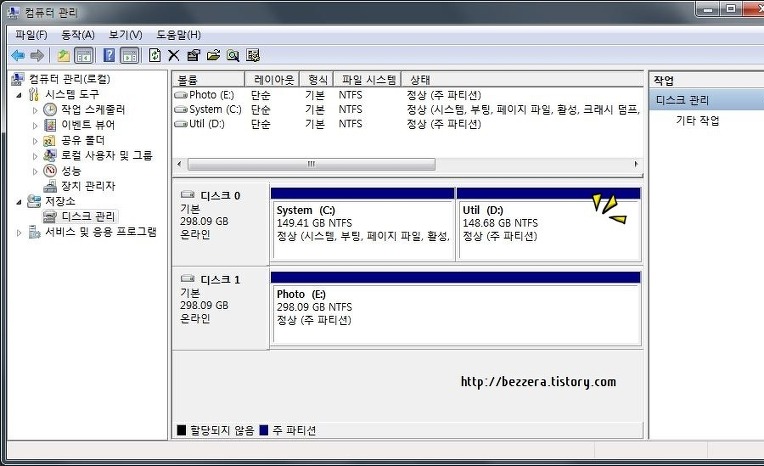Select Photo (E:) row in volume list
This screenshot has height=466, width=764.
pyautogui.click(x=407, y=95)
